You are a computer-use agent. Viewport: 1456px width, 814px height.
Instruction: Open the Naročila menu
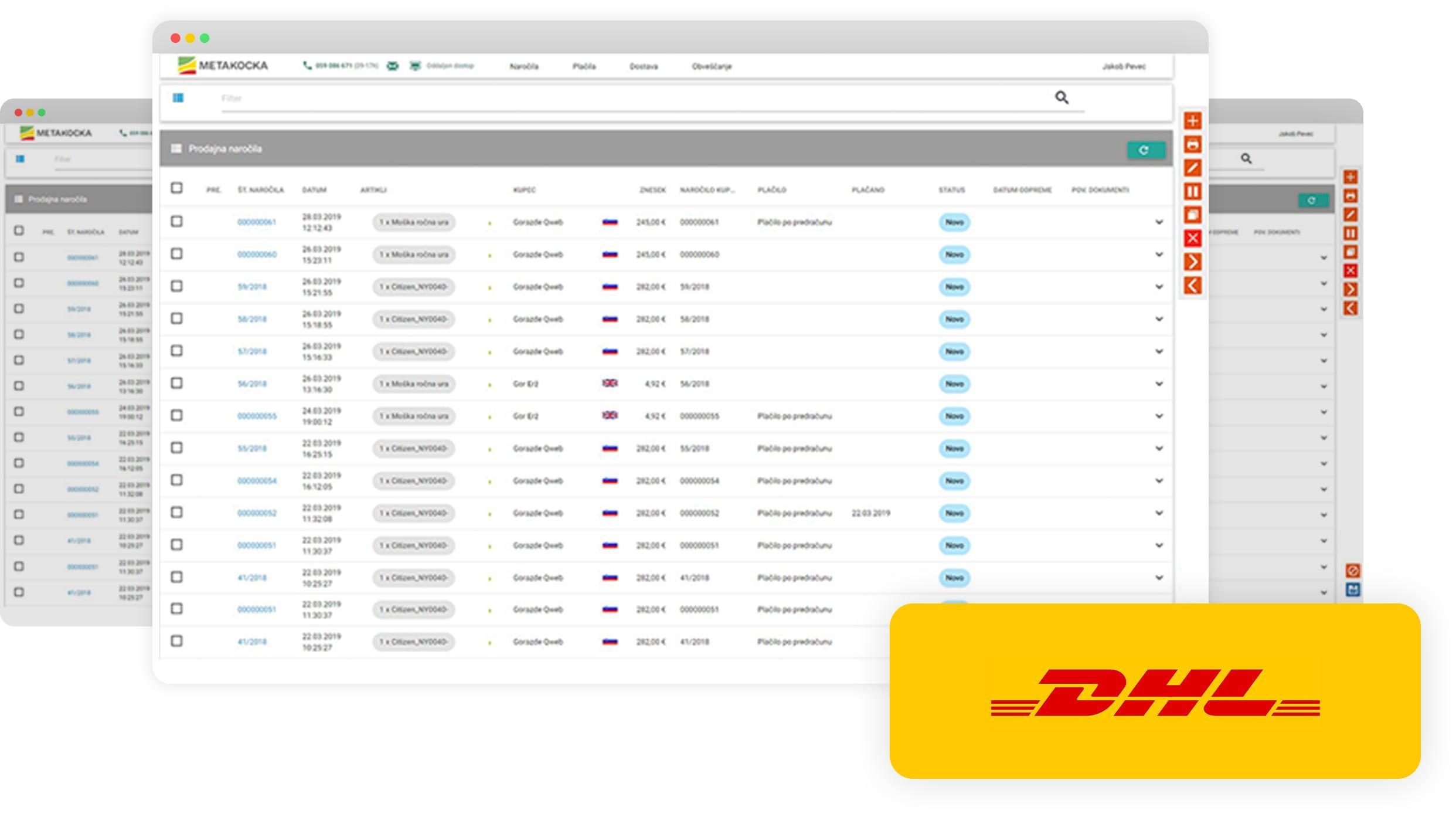coord(524,66)
